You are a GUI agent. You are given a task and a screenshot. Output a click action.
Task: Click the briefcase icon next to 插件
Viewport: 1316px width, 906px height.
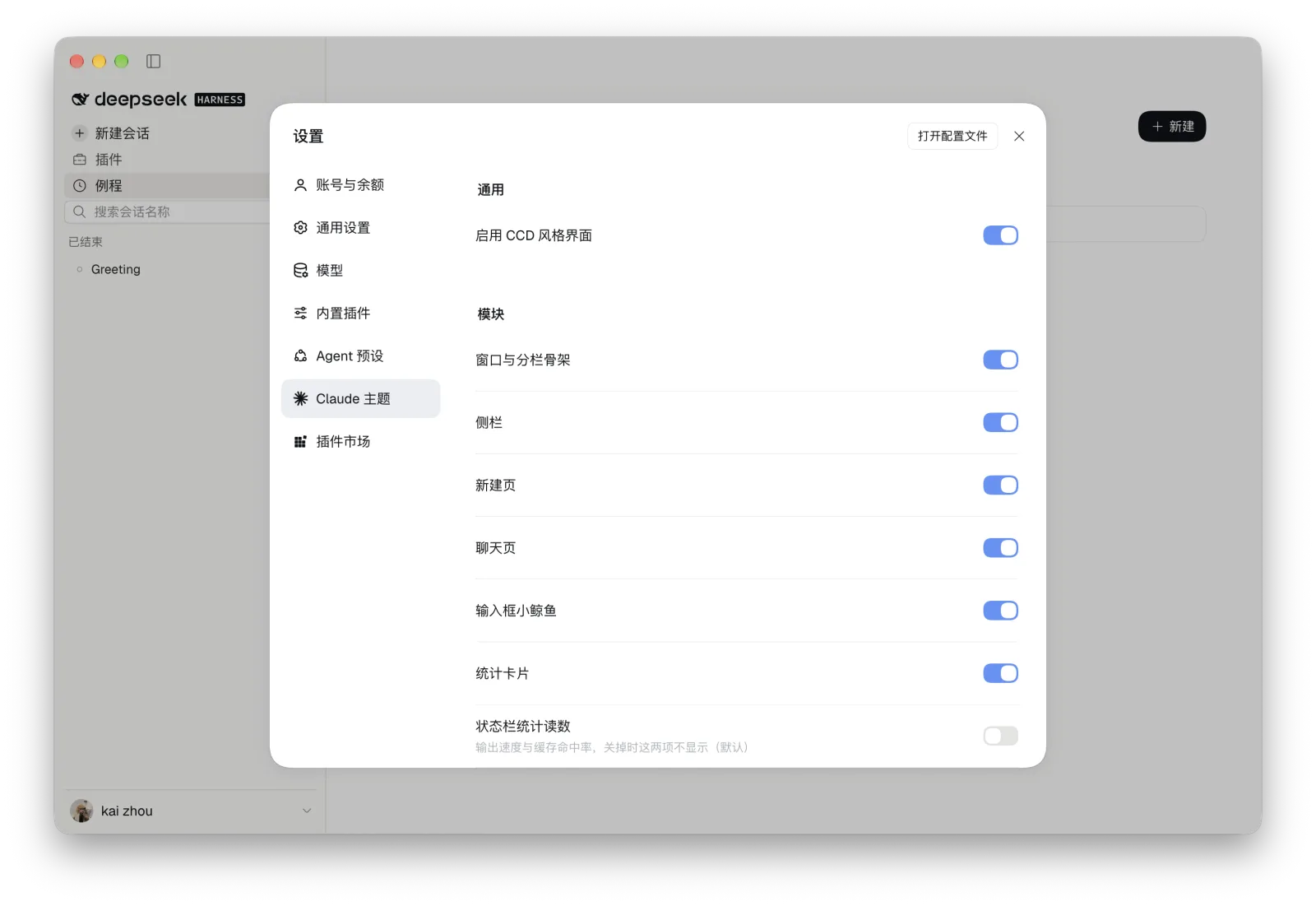(80, 159)
